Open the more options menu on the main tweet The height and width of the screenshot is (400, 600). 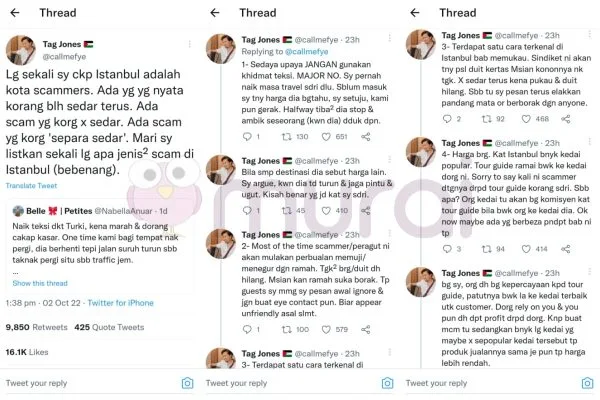point(189,44)
